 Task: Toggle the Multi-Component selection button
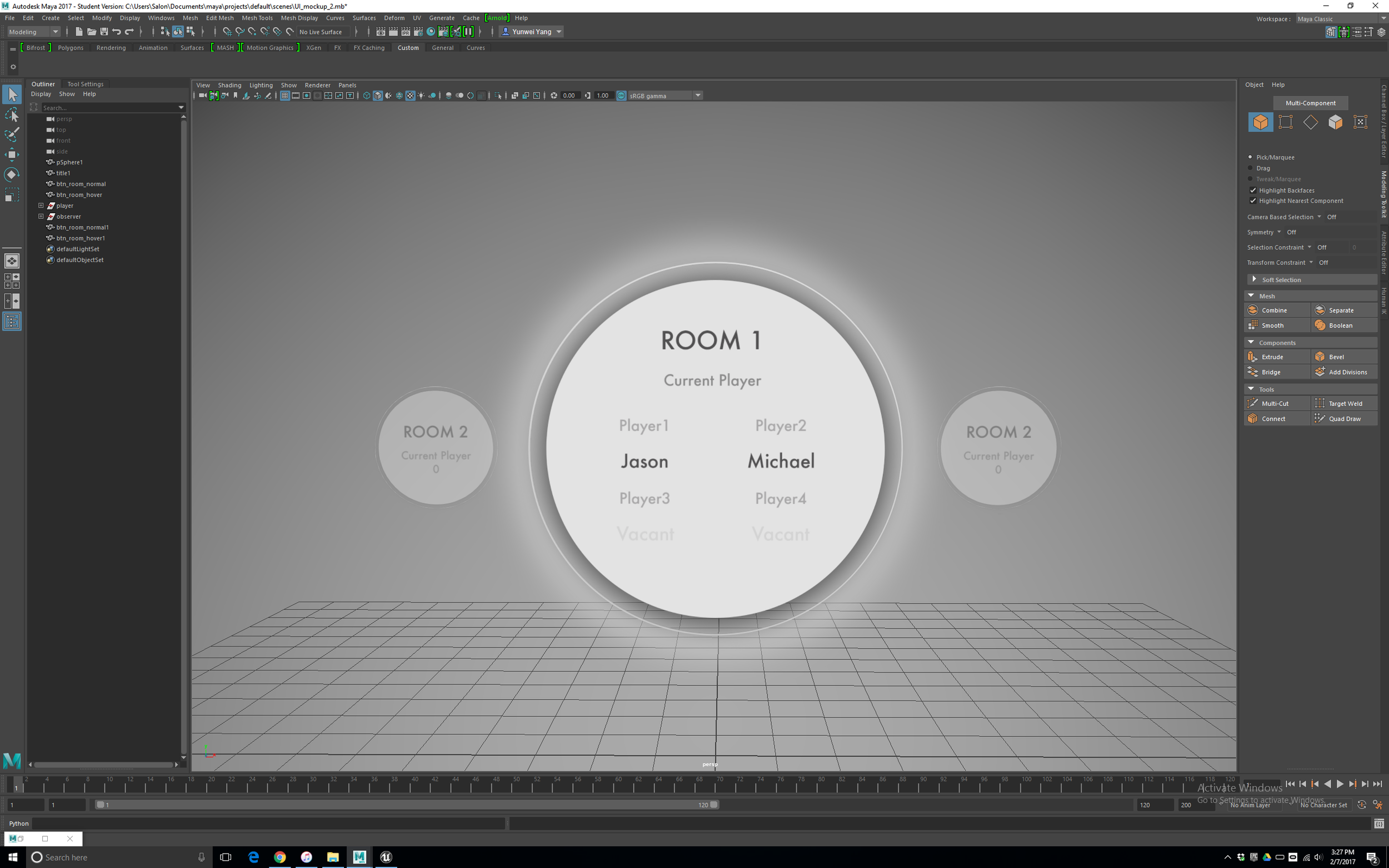(1310, 103)
